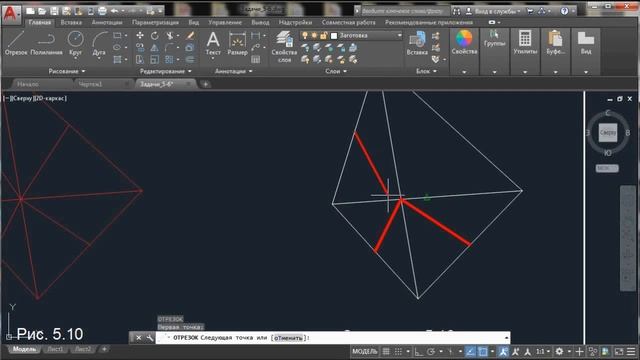
Task: Open Свойства слоя (Layer Properties)
Action: [284, 47]
